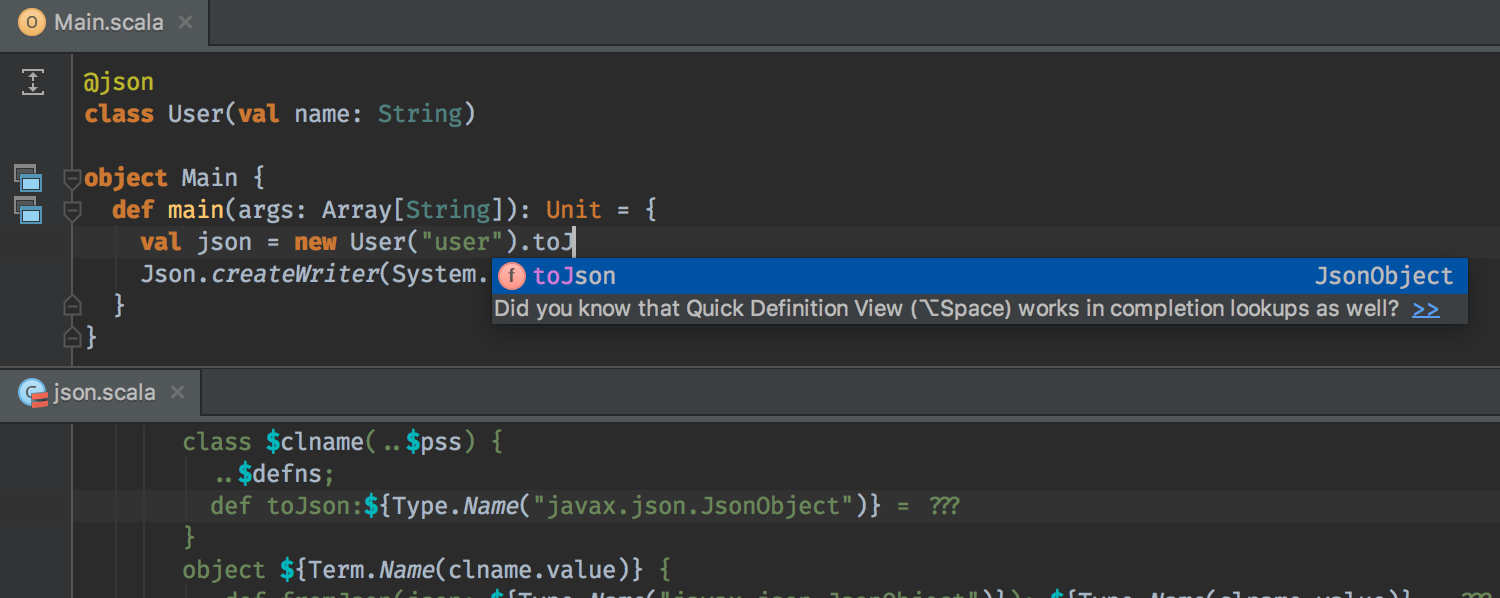The width and height of the screenshot is (1500, 598).
Task: Click the gutter icon beside def main
Action: coord(28,211)
